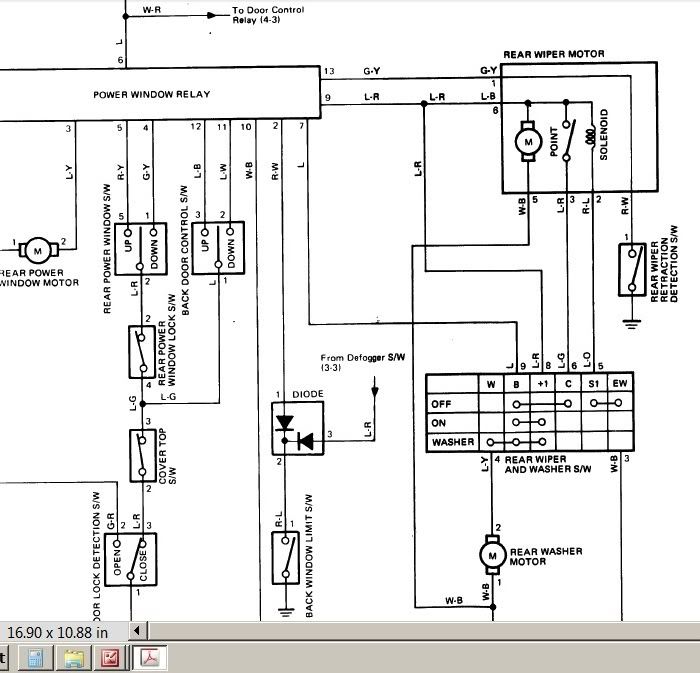Viewport: 700px width, 673px height.
Task: Click the rear washer motor symbol
Action: pos(491,551)
